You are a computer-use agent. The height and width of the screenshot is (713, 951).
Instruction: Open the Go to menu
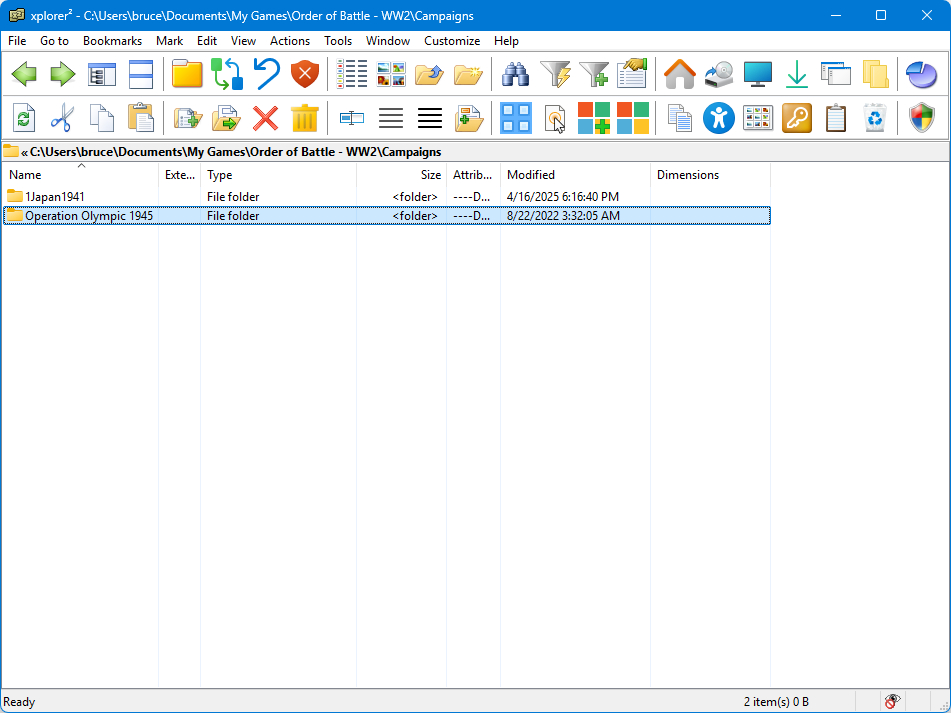[x=54, y=41]
